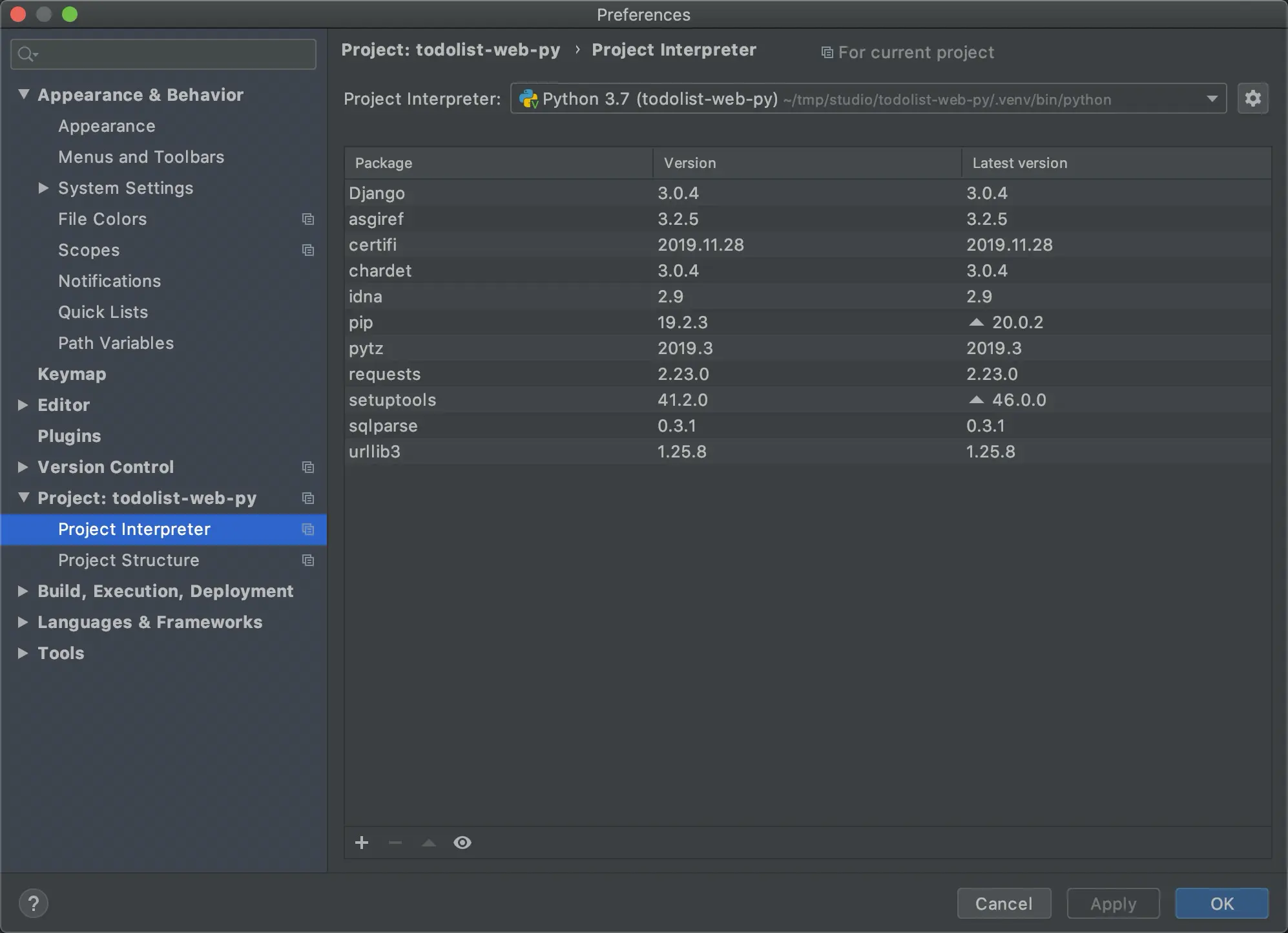This screenshot has width=1288, height=933.
Task: Click the Help question mark icon
Action: pyautogui.click(x=34, y=903)
